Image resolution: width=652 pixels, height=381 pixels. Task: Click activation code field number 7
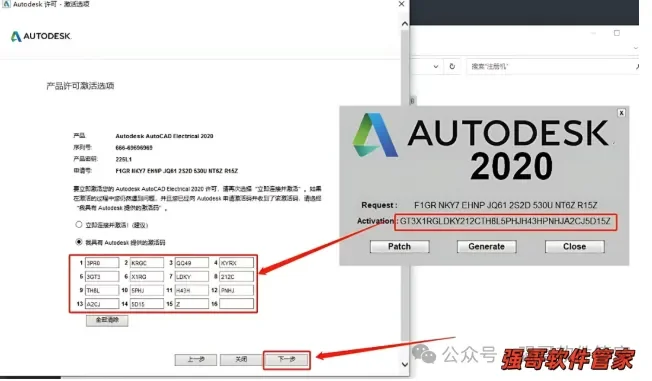192,277
